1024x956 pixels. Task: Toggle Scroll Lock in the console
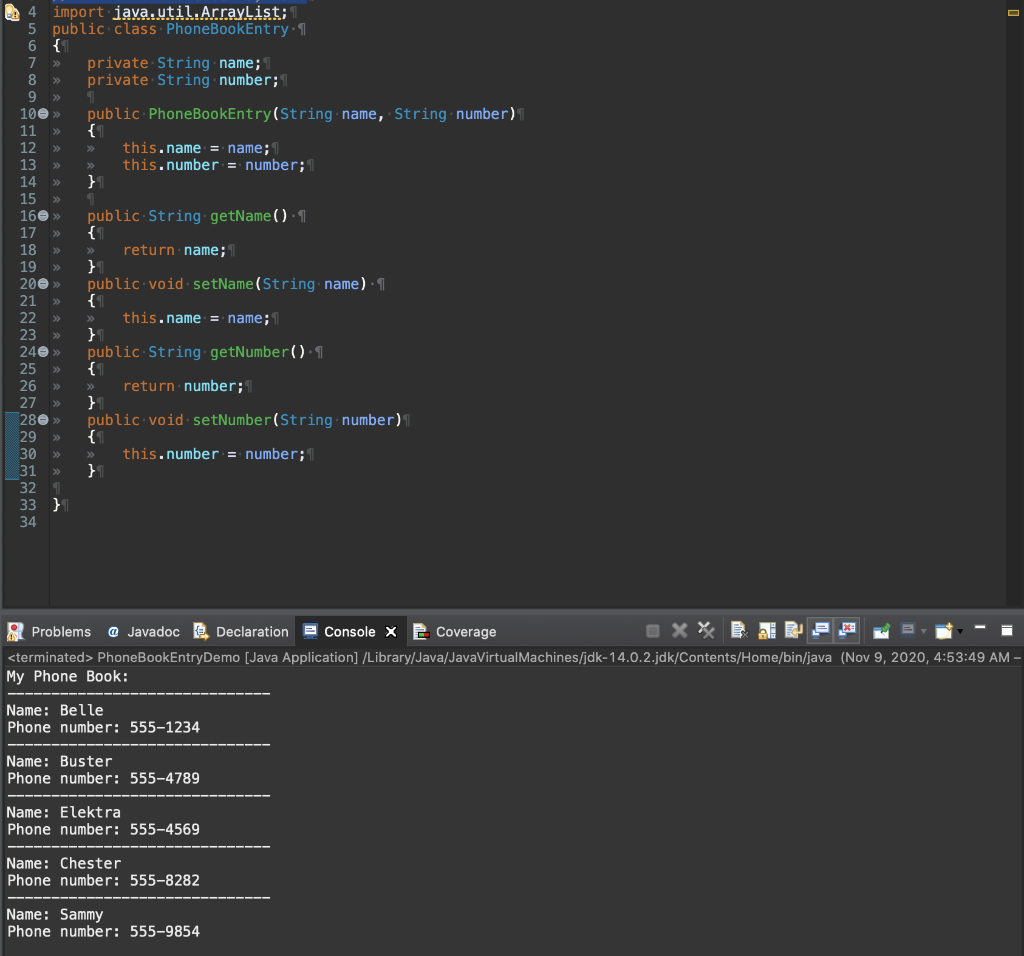coord(767,630)
